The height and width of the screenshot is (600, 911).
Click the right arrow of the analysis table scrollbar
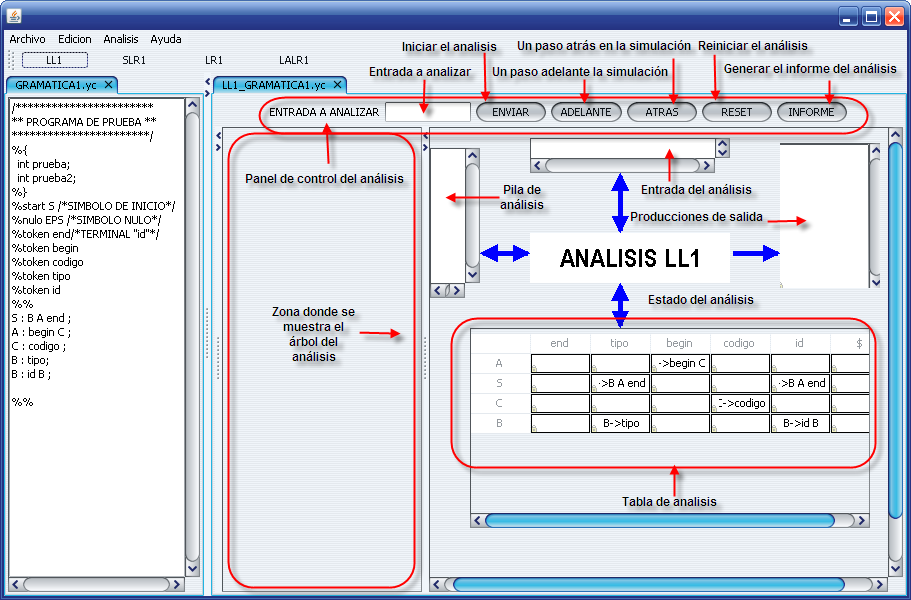(862, 520)
